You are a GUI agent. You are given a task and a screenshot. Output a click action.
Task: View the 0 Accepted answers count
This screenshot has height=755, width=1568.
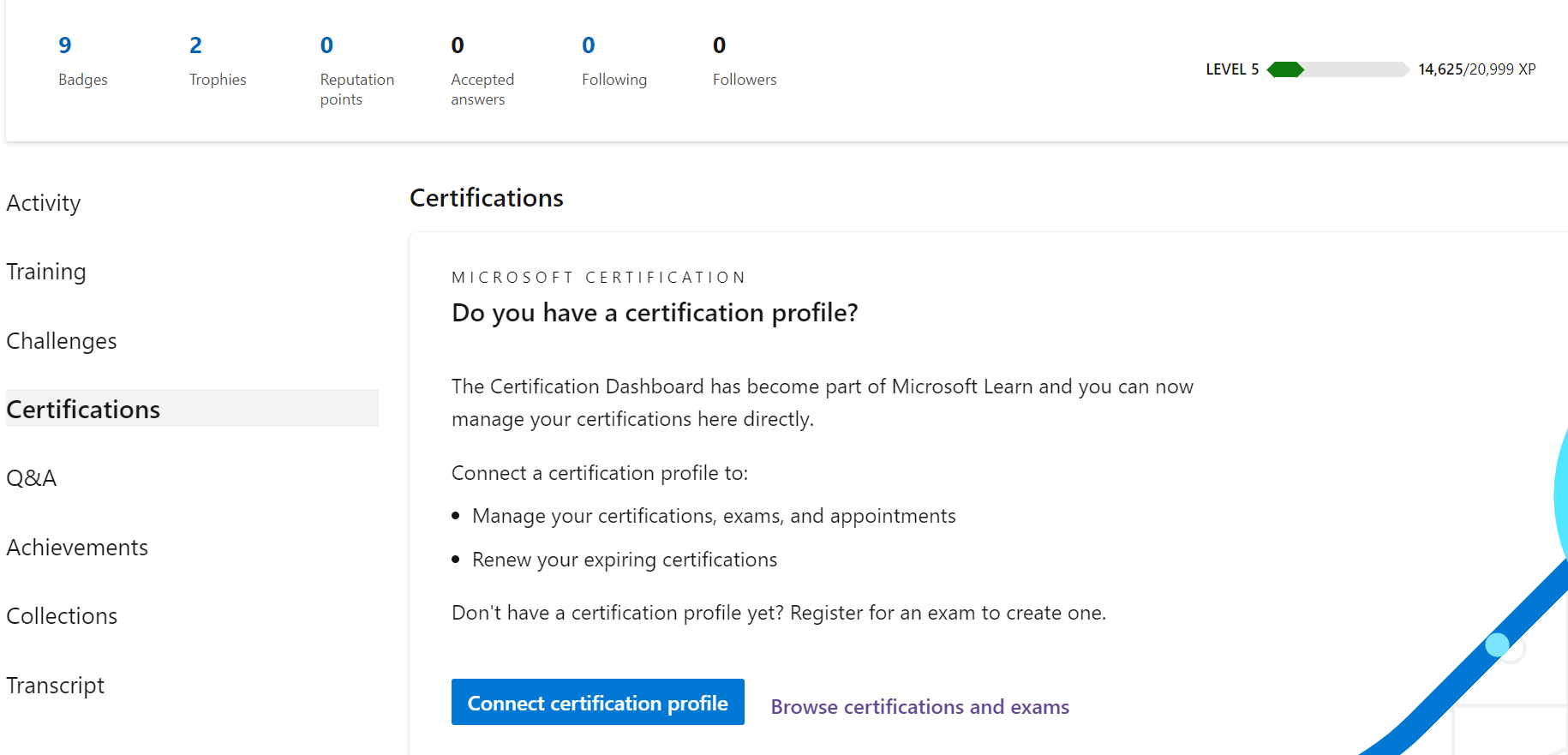click(482, 71)
